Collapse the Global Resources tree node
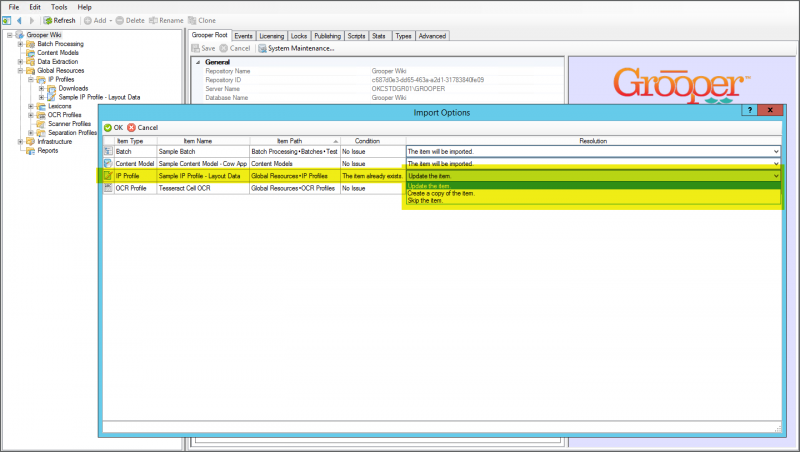This screenshot has width=800, height=452. point(20,71)
